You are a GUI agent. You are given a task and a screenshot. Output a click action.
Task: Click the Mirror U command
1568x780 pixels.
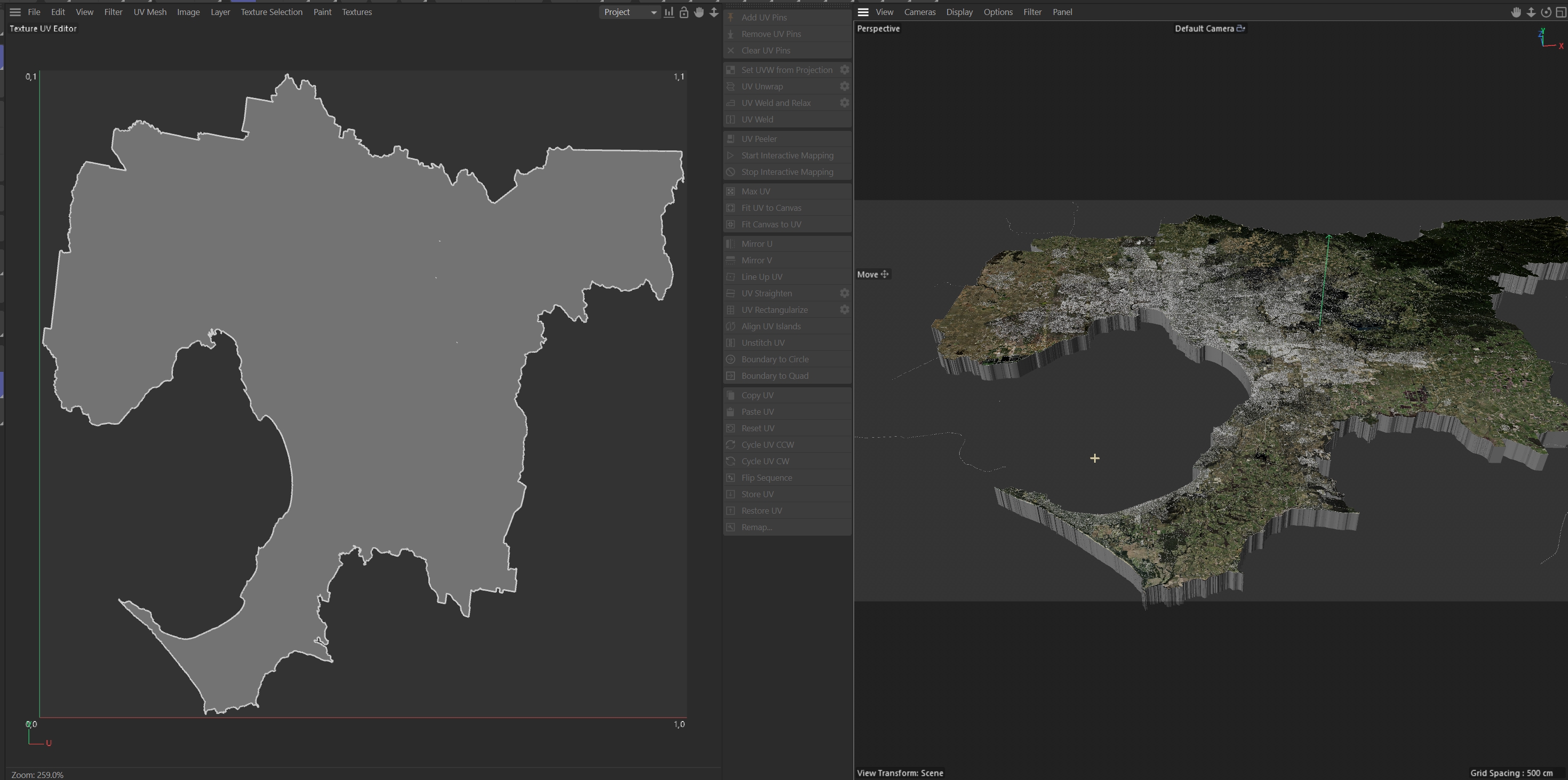point(756,244)
